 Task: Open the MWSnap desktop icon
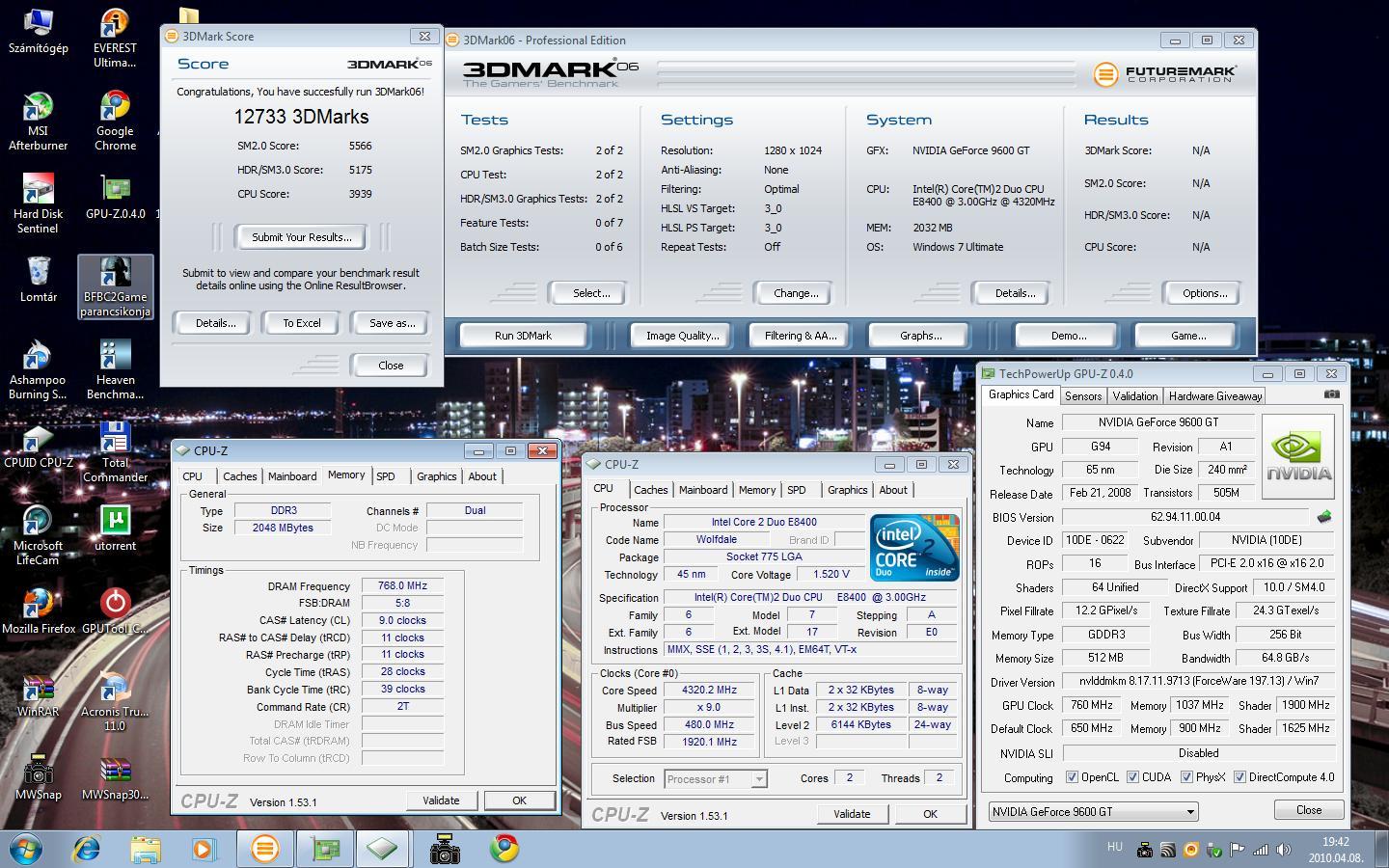click(x=38, y=777)
